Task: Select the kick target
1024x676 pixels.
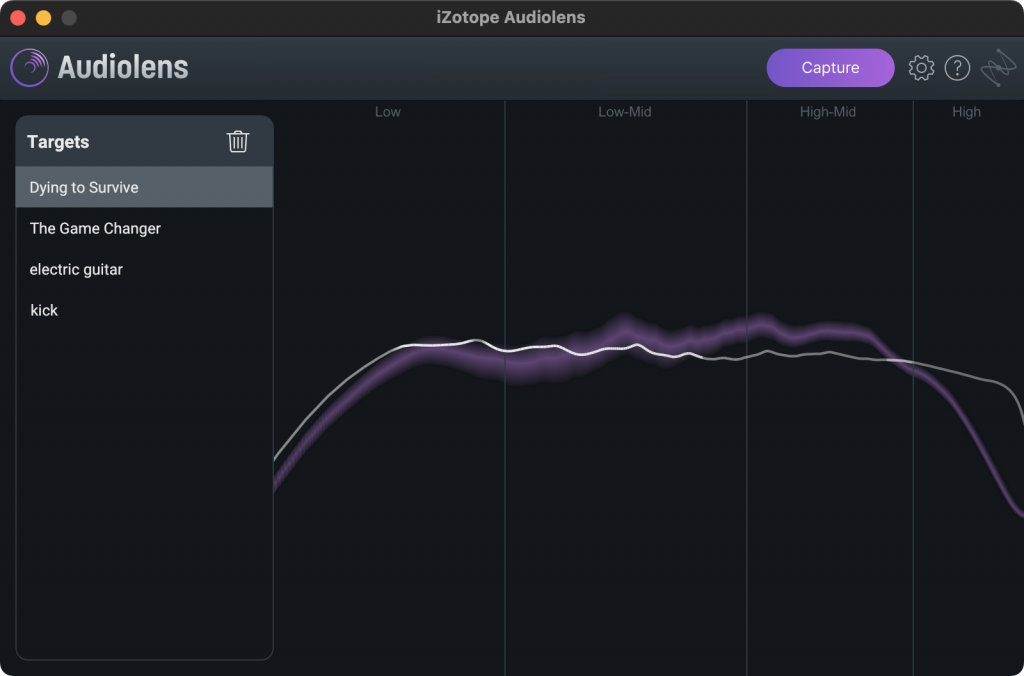Action: [x=144, y=310]
